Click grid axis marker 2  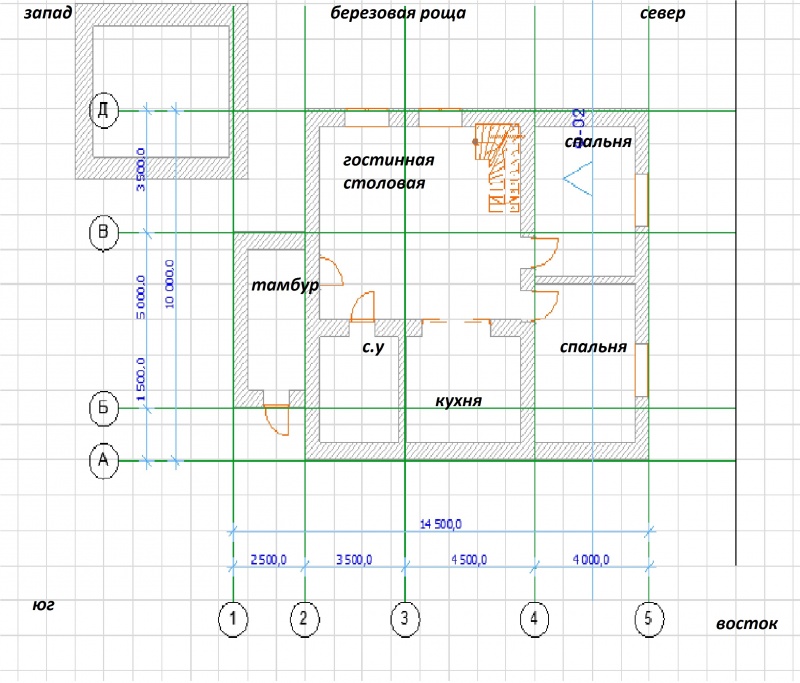click(x=304, y=619)
